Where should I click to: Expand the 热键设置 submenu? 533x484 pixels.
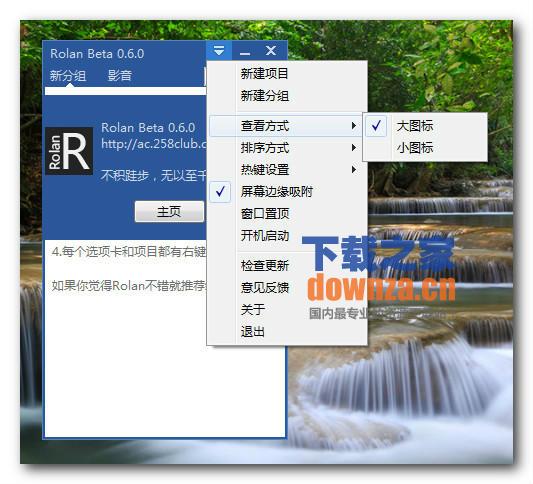(x=286, y=169)
